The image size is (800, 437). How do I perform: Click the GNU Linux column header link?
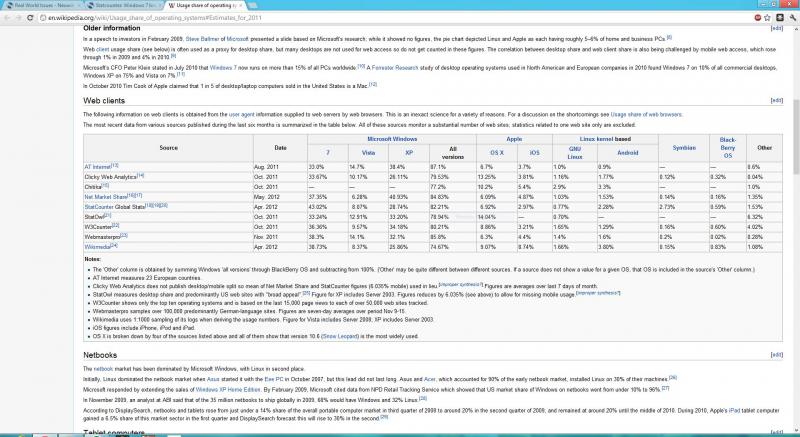pyautogui.click(x=574, y=153)
